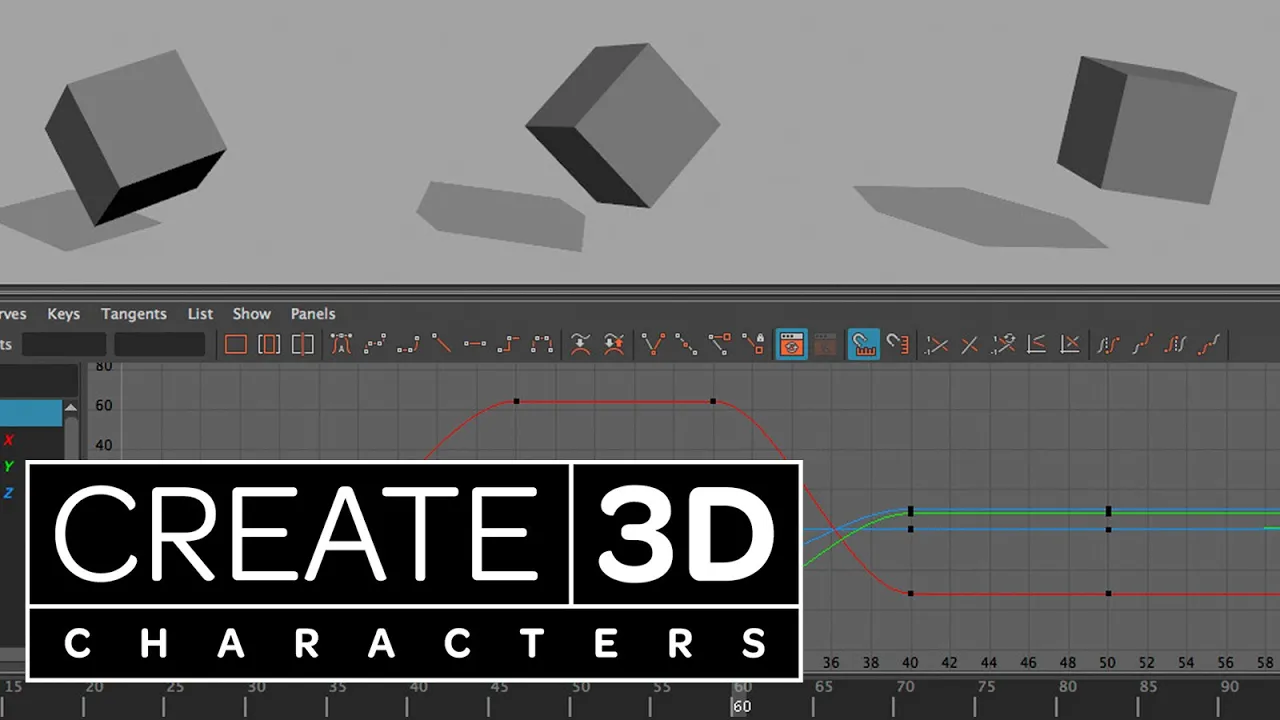The image size is (1280, 720).
Task: Apply Pre-Infinity Cycle to the curve
Action: coord(1109,345)
